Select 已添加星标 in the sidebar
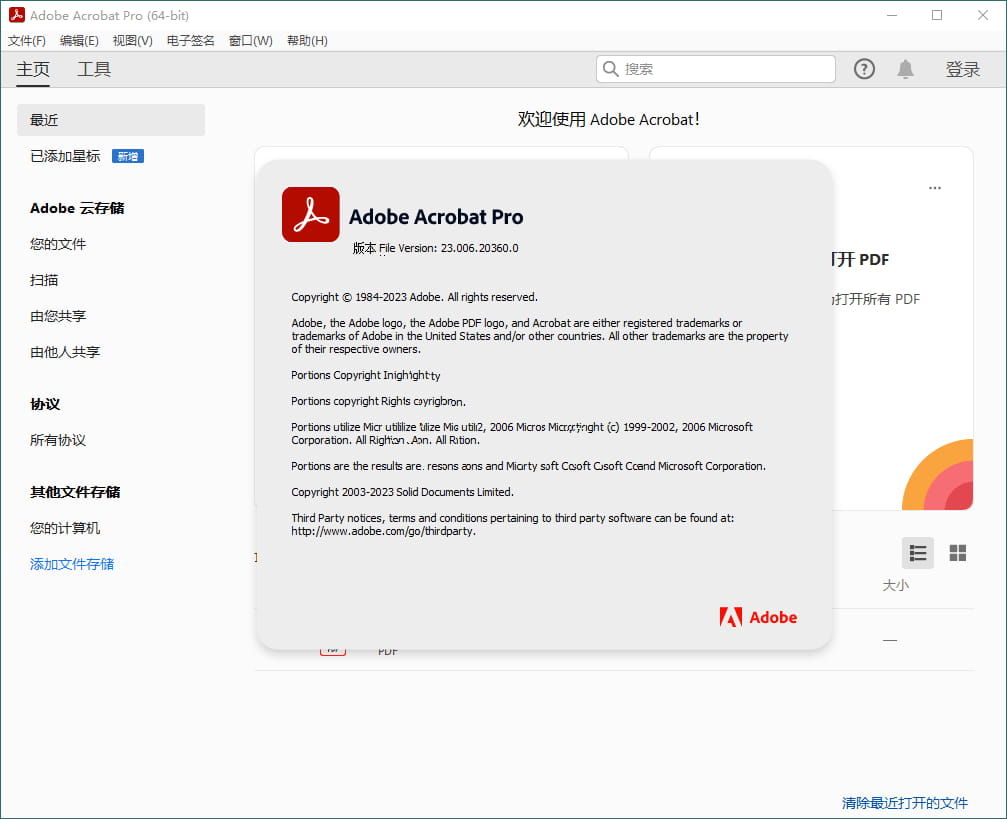This screenshot has width=1007, height=819. click(x=65, y=156)
